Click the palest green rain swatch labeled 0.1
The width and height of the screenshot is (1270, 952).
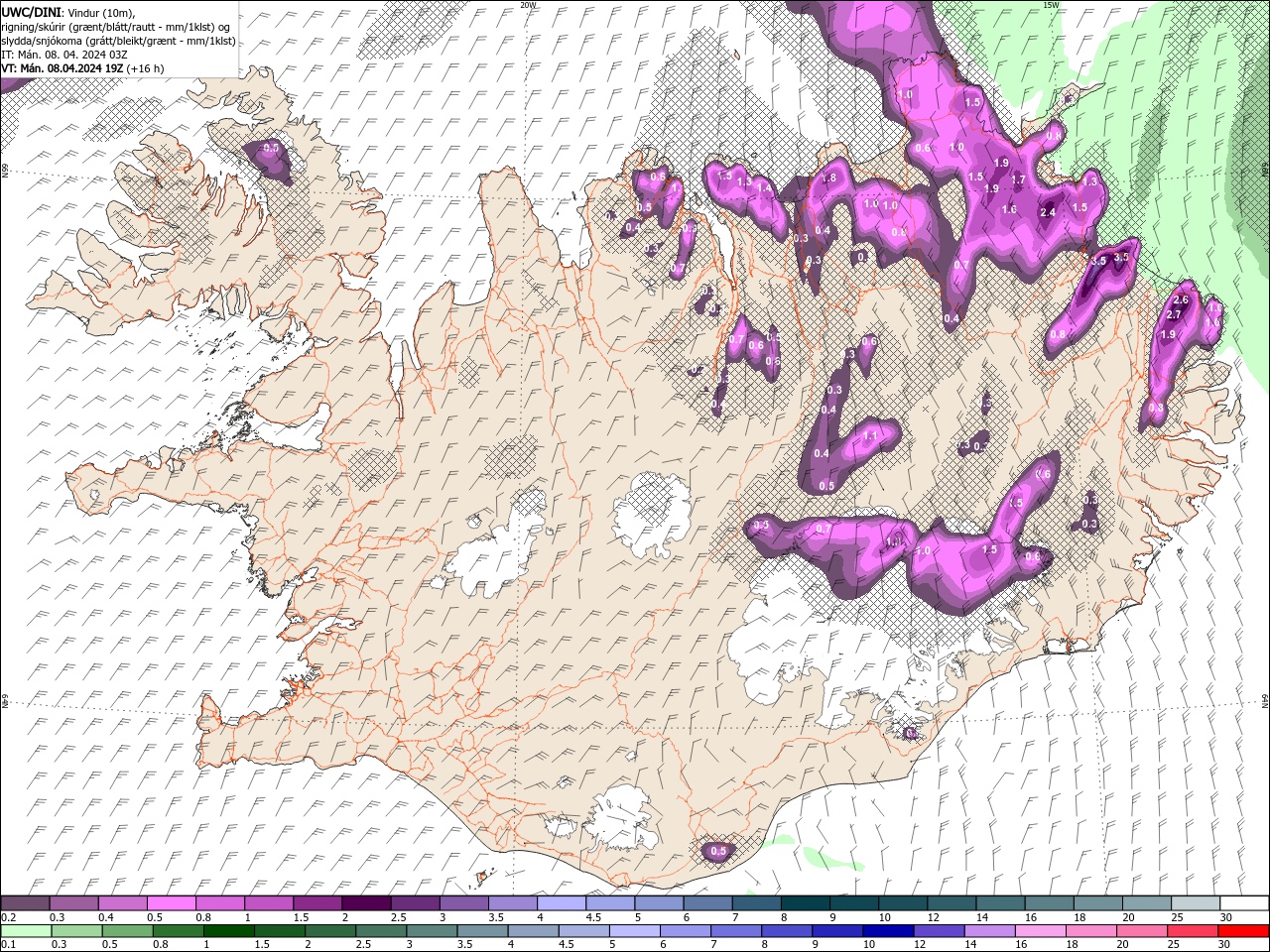[x=26, y=931]
